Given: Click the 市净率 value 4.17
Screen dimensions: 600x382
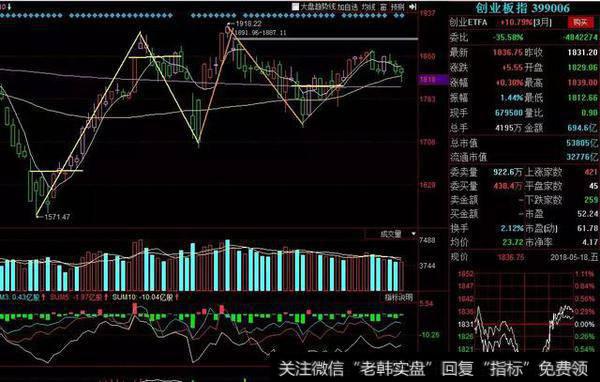Looking at the screenshot, I should click(x=590, y=242).
